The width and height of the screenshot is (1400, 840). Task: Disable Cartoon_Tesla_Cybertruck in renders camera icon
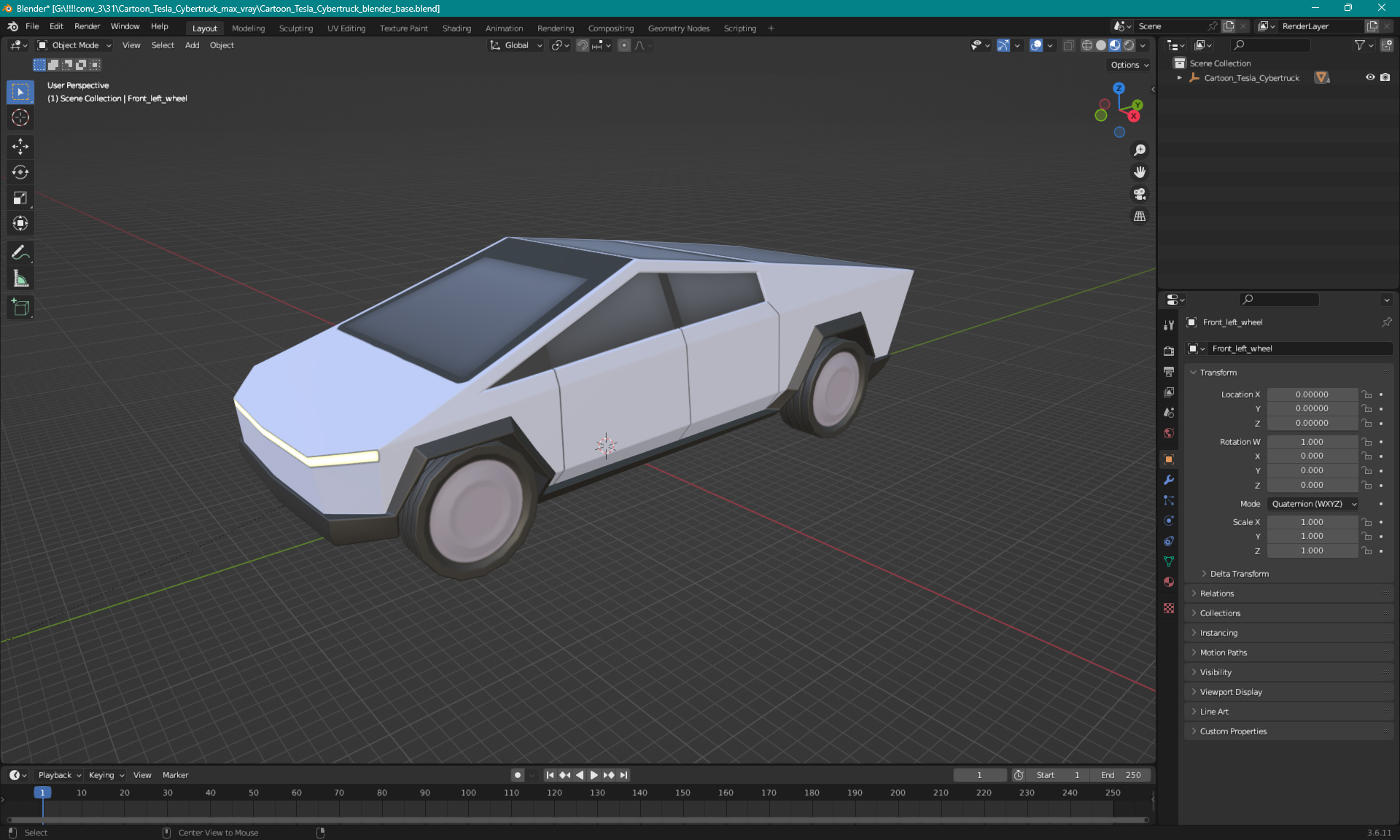(1385, 77)
